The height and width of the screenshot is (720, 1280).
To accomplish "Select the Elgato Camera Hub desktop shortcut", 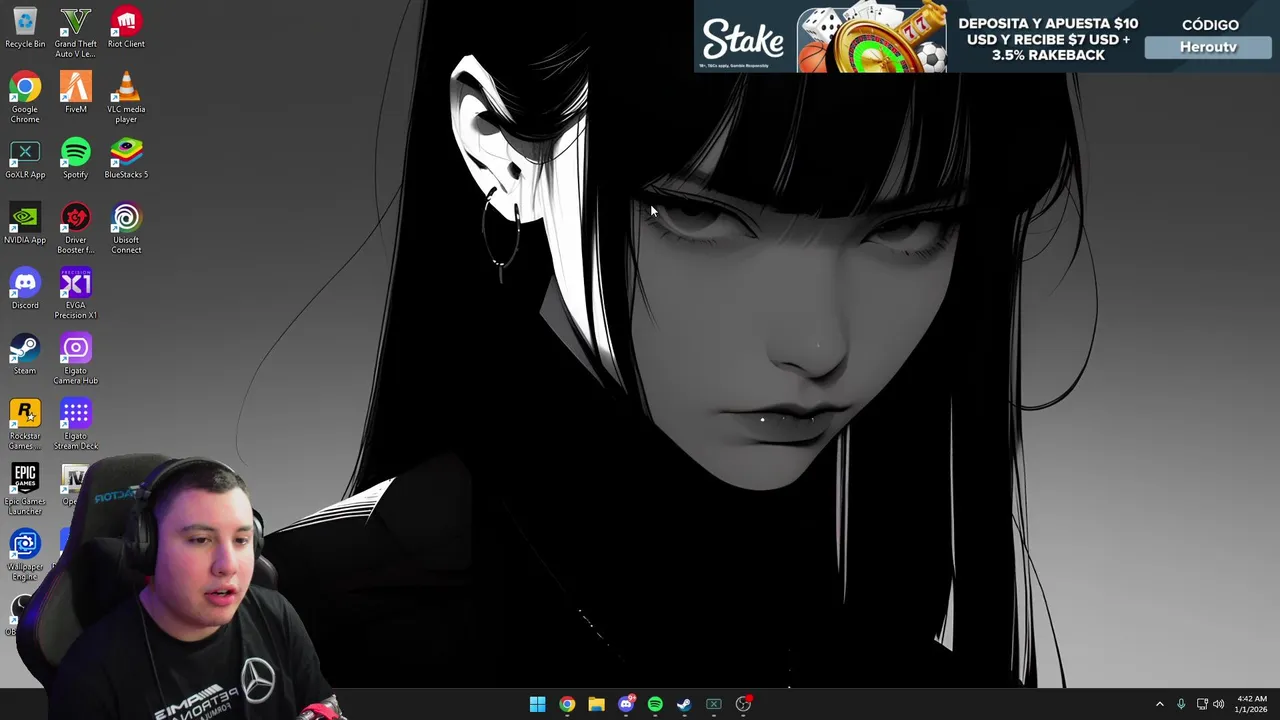I will [76, 360].
